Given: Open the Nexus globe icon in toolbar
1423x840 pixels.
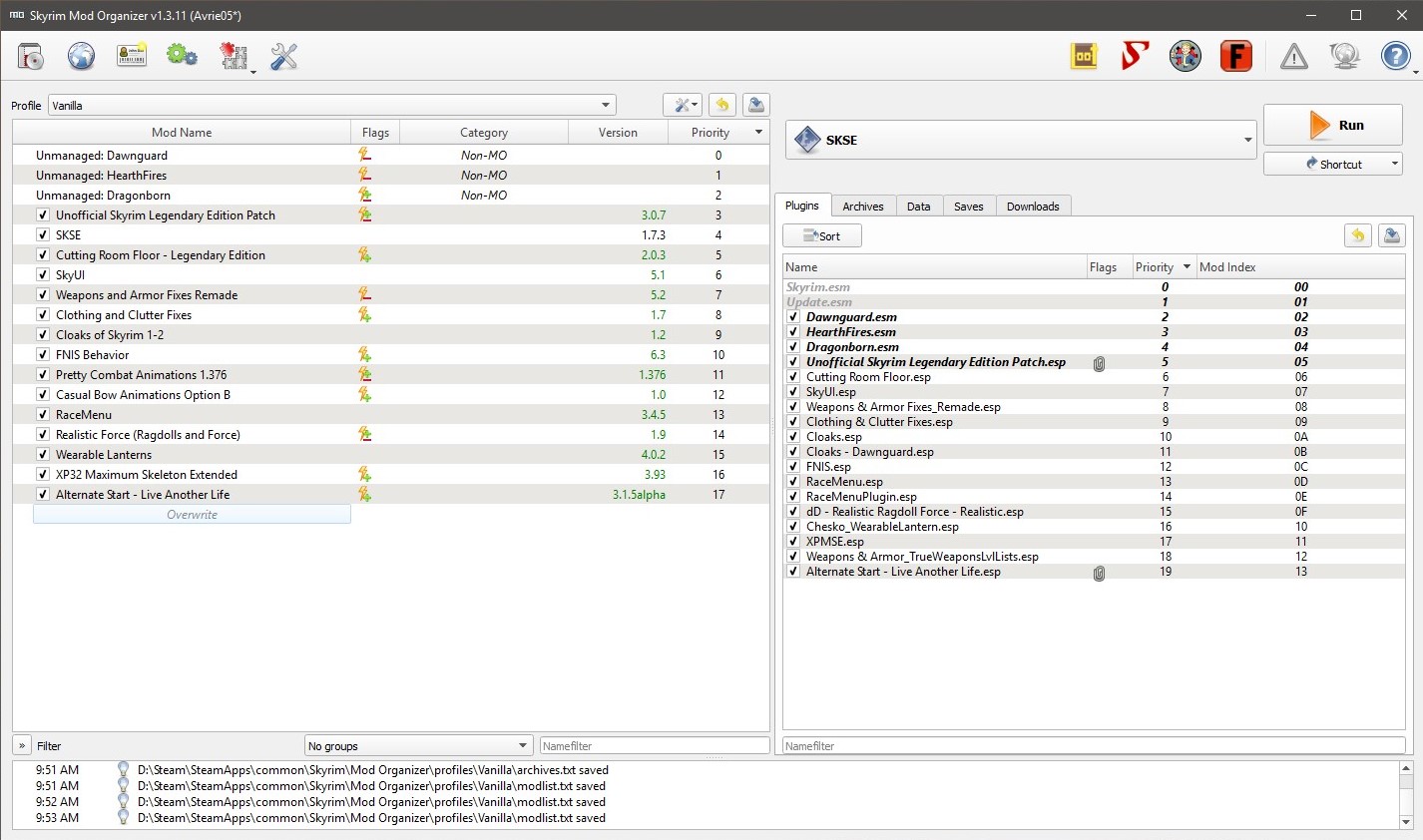Looking at the screenshot, I should [x=82, y=57].
